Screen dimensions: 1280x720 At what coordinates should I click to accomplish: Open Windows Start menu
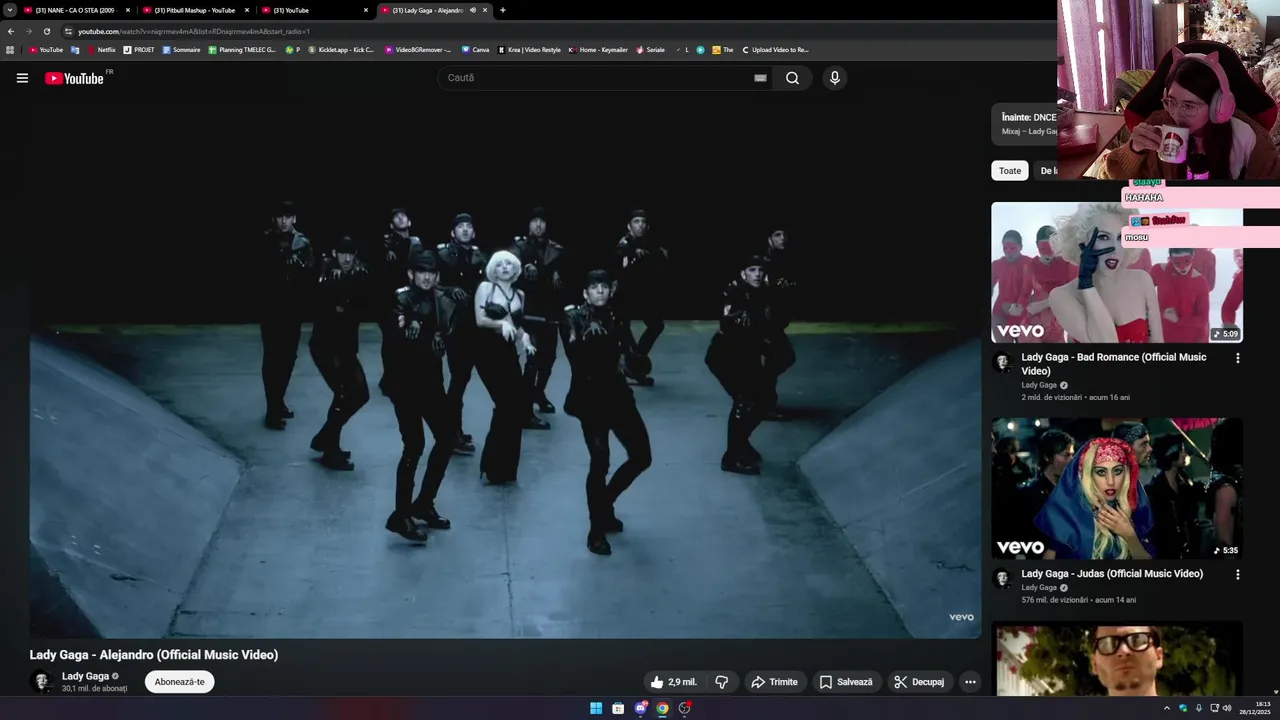[596, 708]
